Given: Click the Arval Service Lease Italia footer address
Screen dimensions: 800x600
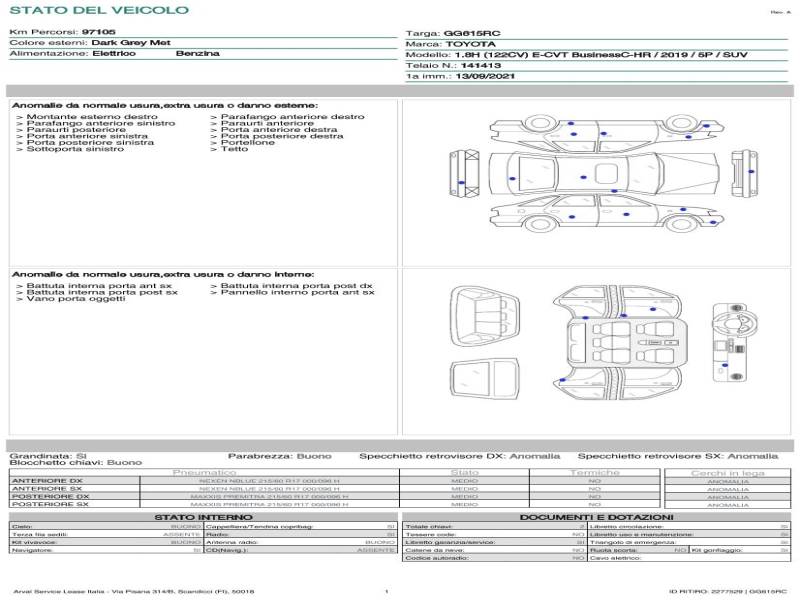Looking at the screenshot, I should coord(134,592).
